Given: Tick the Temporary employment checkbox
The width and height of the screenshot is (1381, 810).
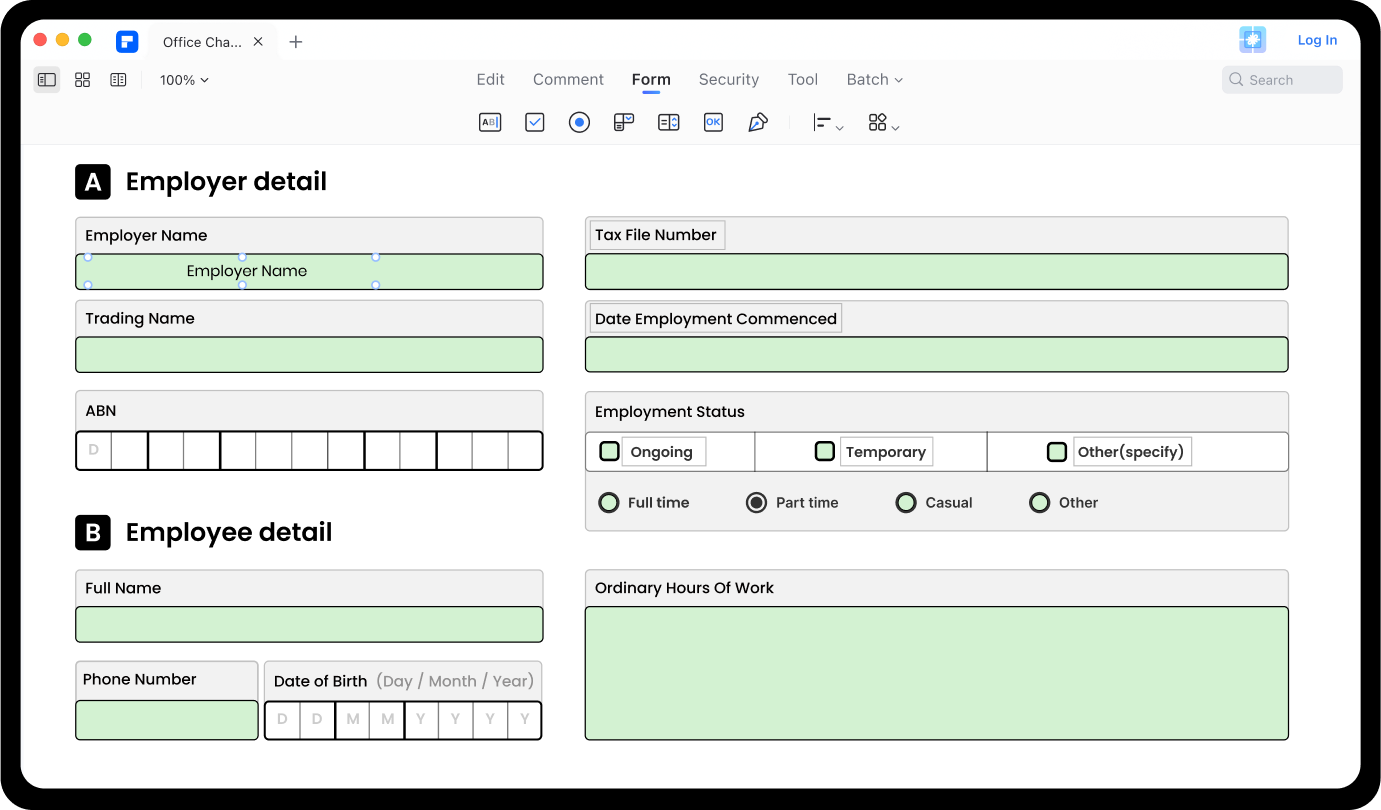Looking at the screenshot, I should pyautogui.click(x=825, y=452).
